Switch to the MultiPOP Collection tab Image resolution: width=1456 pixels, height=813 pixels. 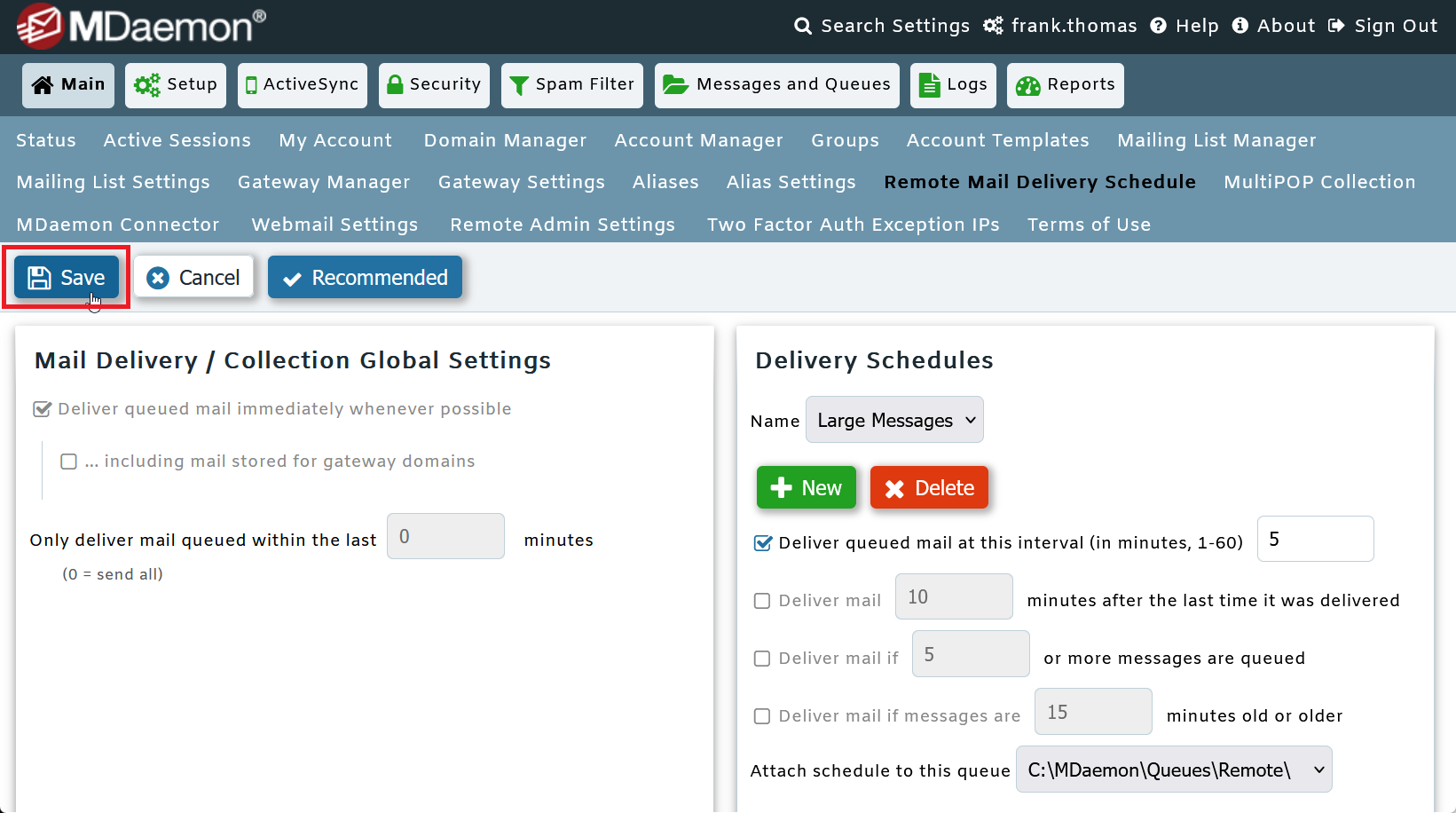(x=1319, y=182)
